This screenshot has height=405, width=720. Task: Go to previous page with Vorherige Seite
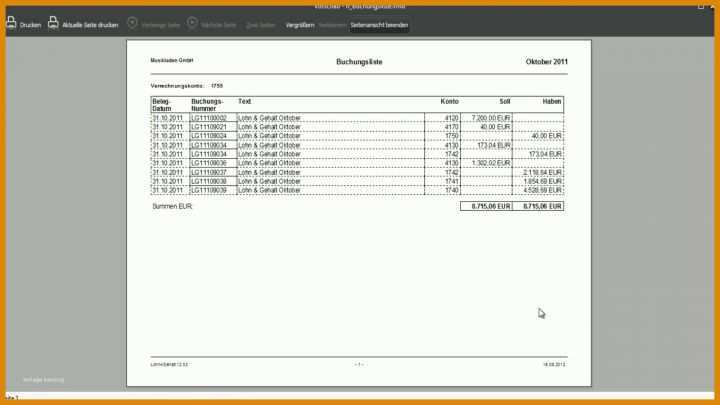point(153,24)
